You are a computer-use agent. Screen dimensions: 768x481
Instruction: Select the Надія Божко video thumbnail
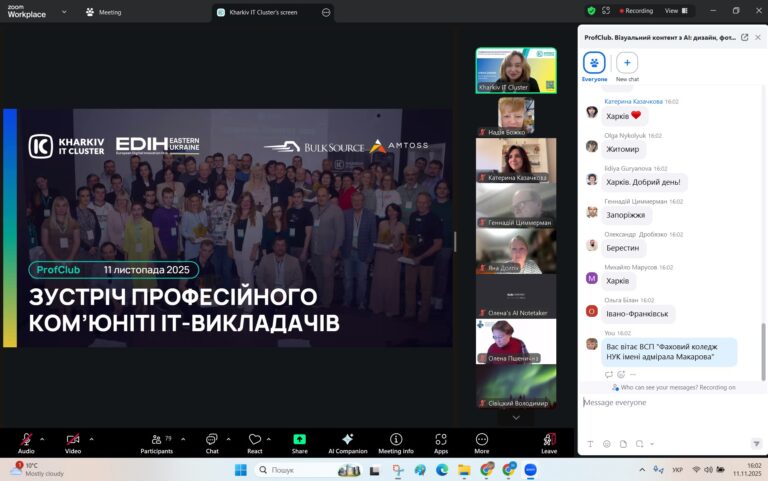point(516,117)
